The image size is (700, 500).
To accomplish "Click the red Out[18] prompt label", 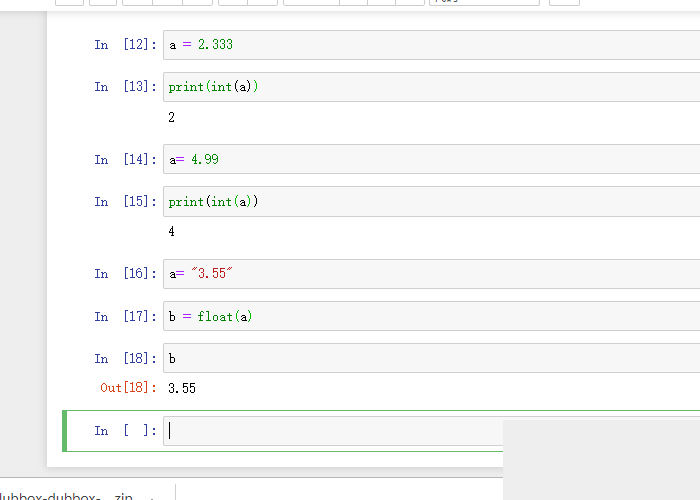I will point(128,388).
